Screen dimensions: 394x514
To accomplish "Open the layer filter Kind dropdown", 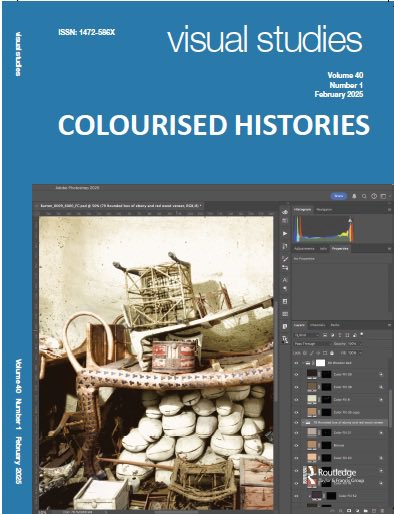I will point(307,335).
